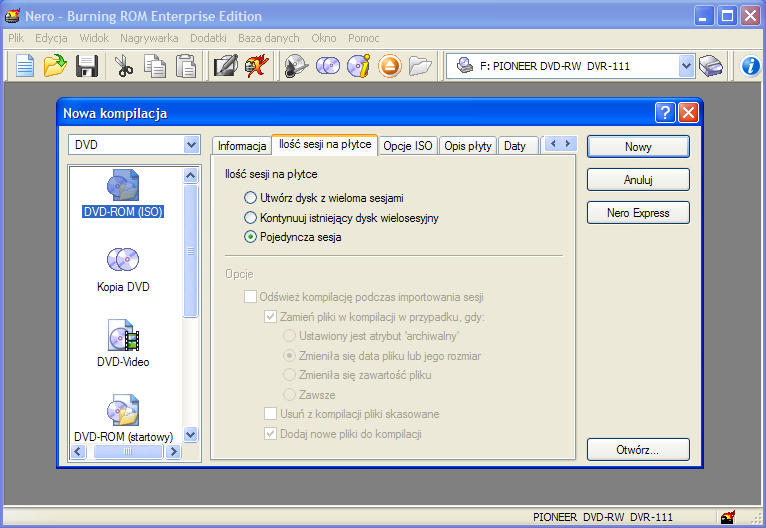Viewport: 766px width, 528px height.
Task: Click the New compilation document icon
Action: tap(24, 66)
